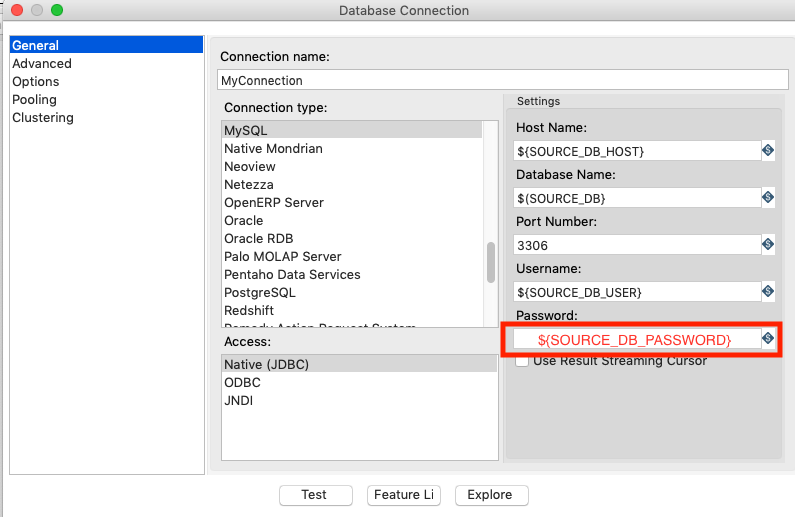Close the Database Connection window
Viewport: 795px width, 517px height.
tap(17, 10)
